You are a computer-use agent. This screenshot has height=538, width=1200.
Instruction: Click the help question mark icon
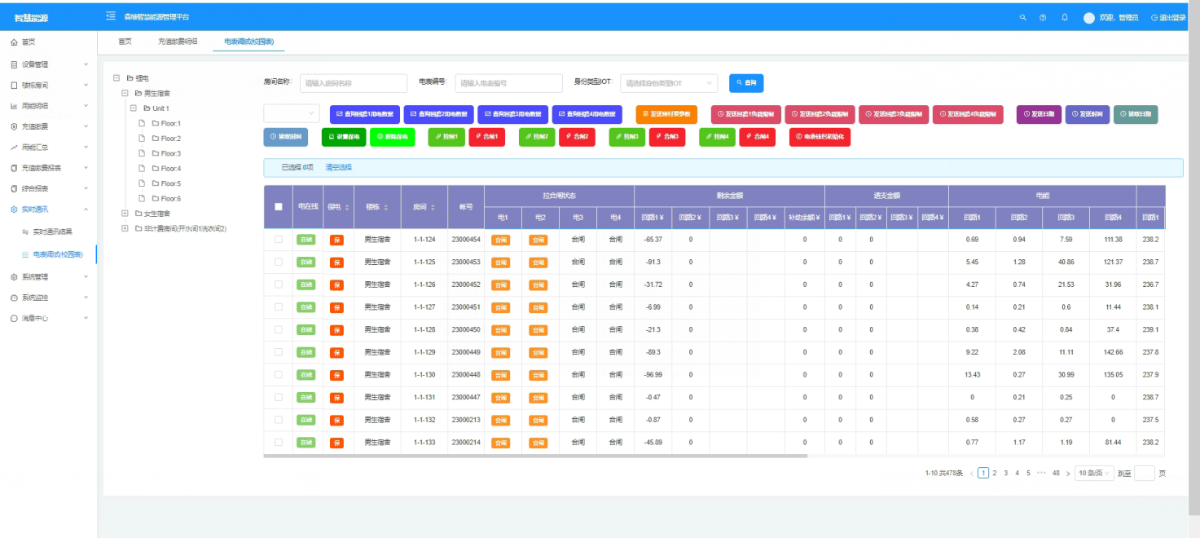[x=1043, y=18]
